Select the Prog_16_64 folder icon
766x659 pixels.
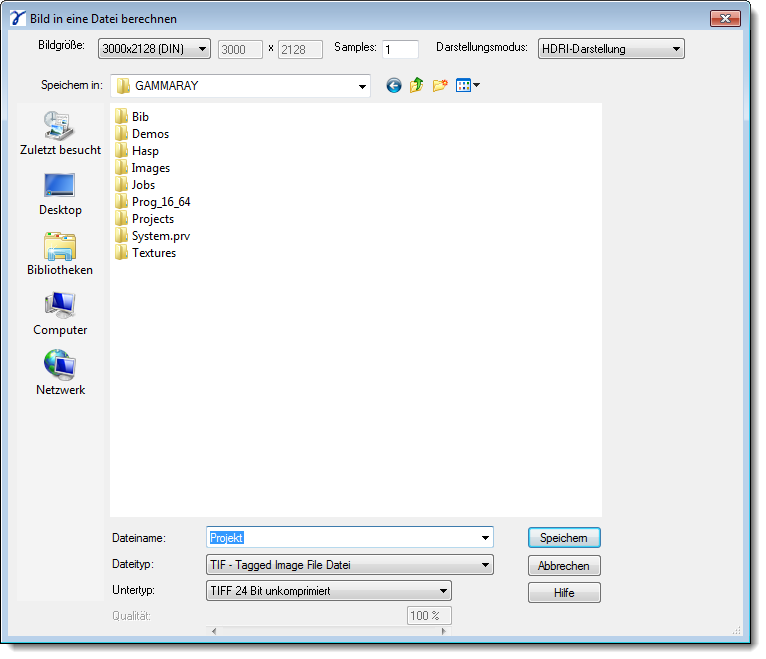click(122, 202)
